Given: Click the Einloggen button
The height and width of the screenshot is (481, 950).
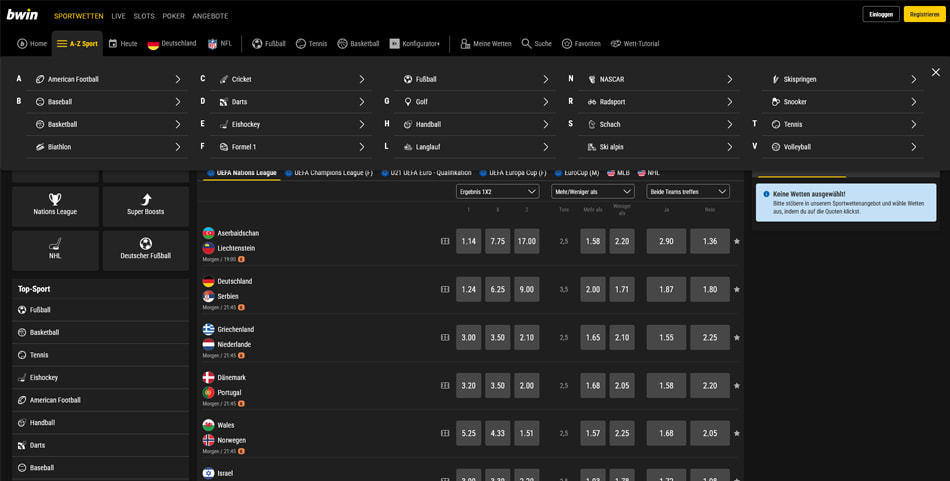Looking at the screenshot, I should pyautogui.click(x=881, y=15).
